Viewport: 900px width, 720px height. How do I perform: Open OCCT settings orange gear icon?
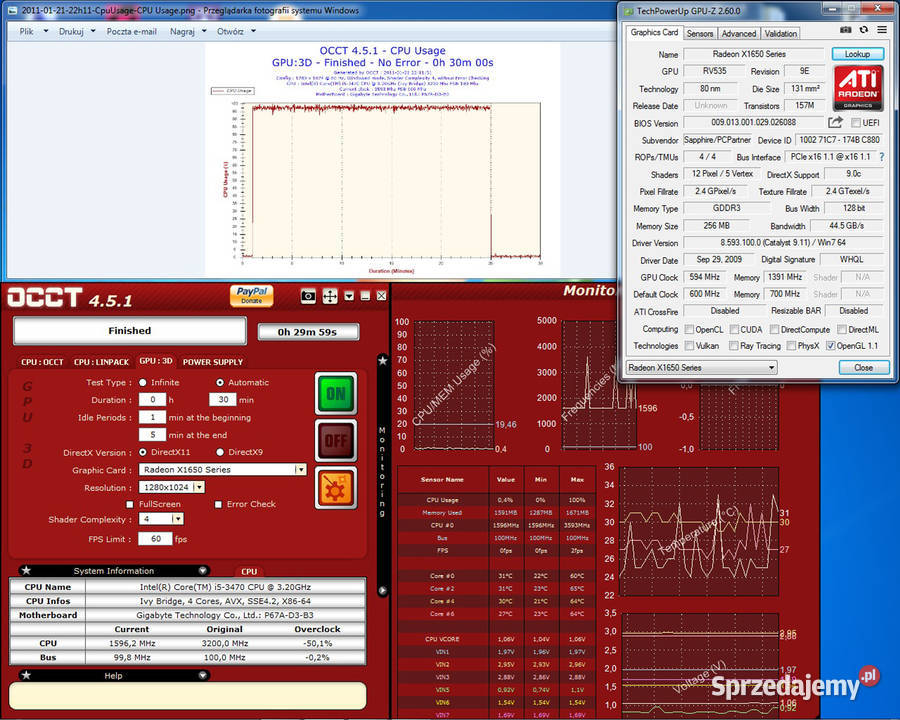(336, 487)
